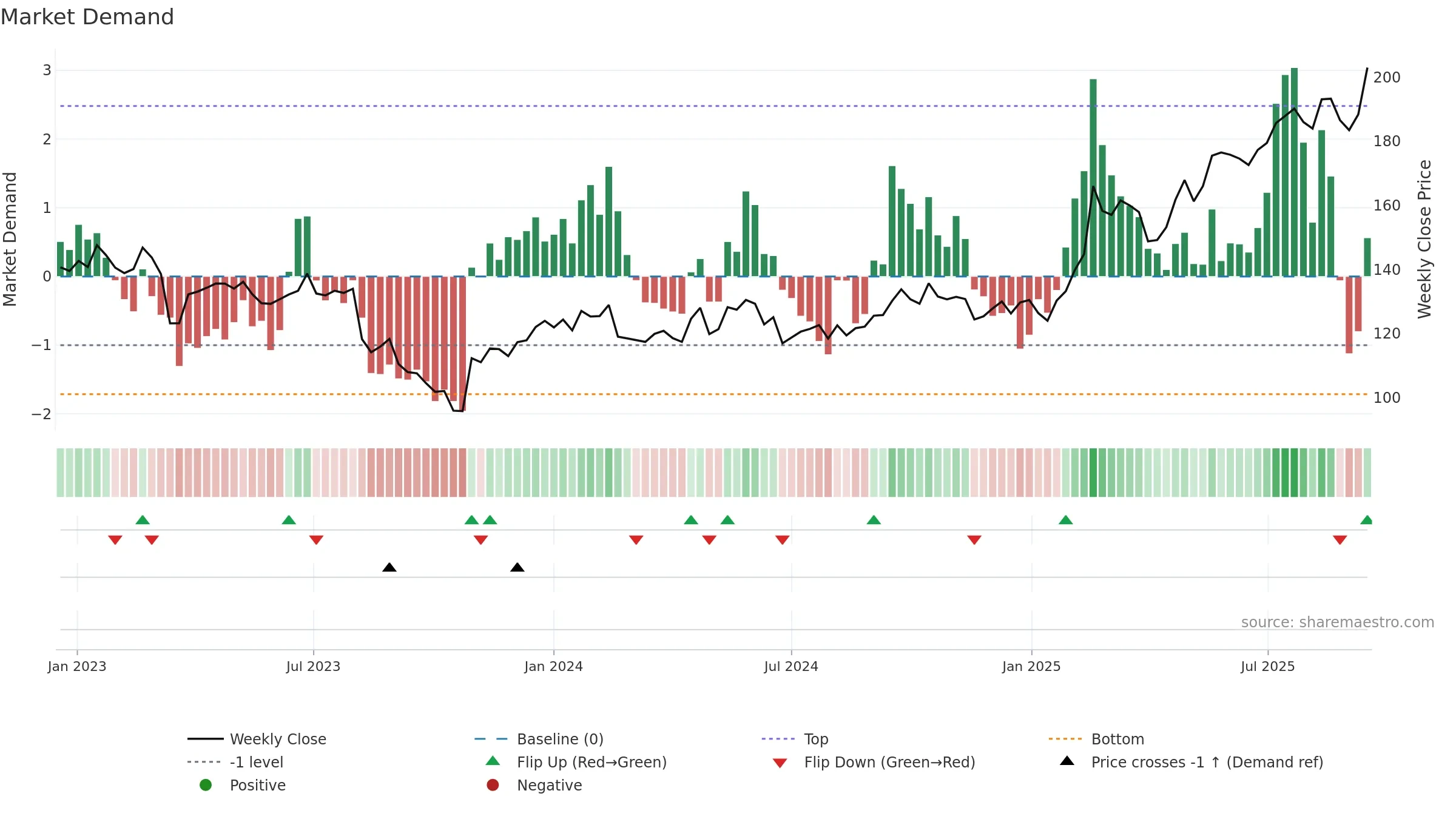Click the red flip-down triangle just after Jul 2023
The height and width of the screenshot is (819, 1456).
pos(316,540)
